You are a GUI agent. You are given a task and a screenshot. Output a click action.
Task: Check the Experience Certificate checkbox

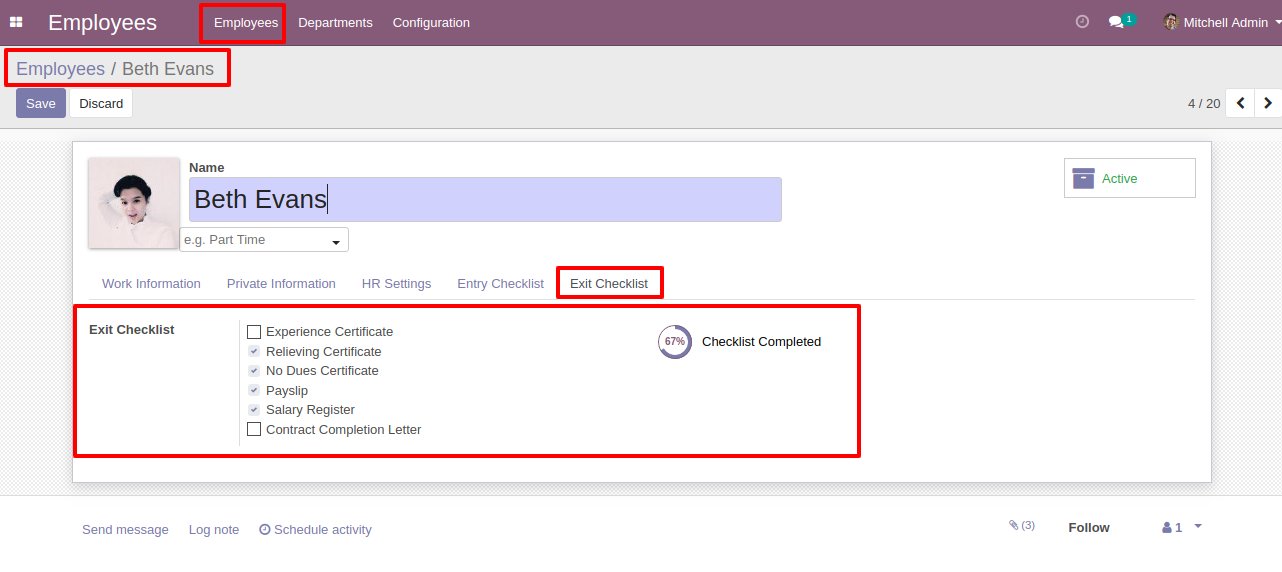point(254,332)
